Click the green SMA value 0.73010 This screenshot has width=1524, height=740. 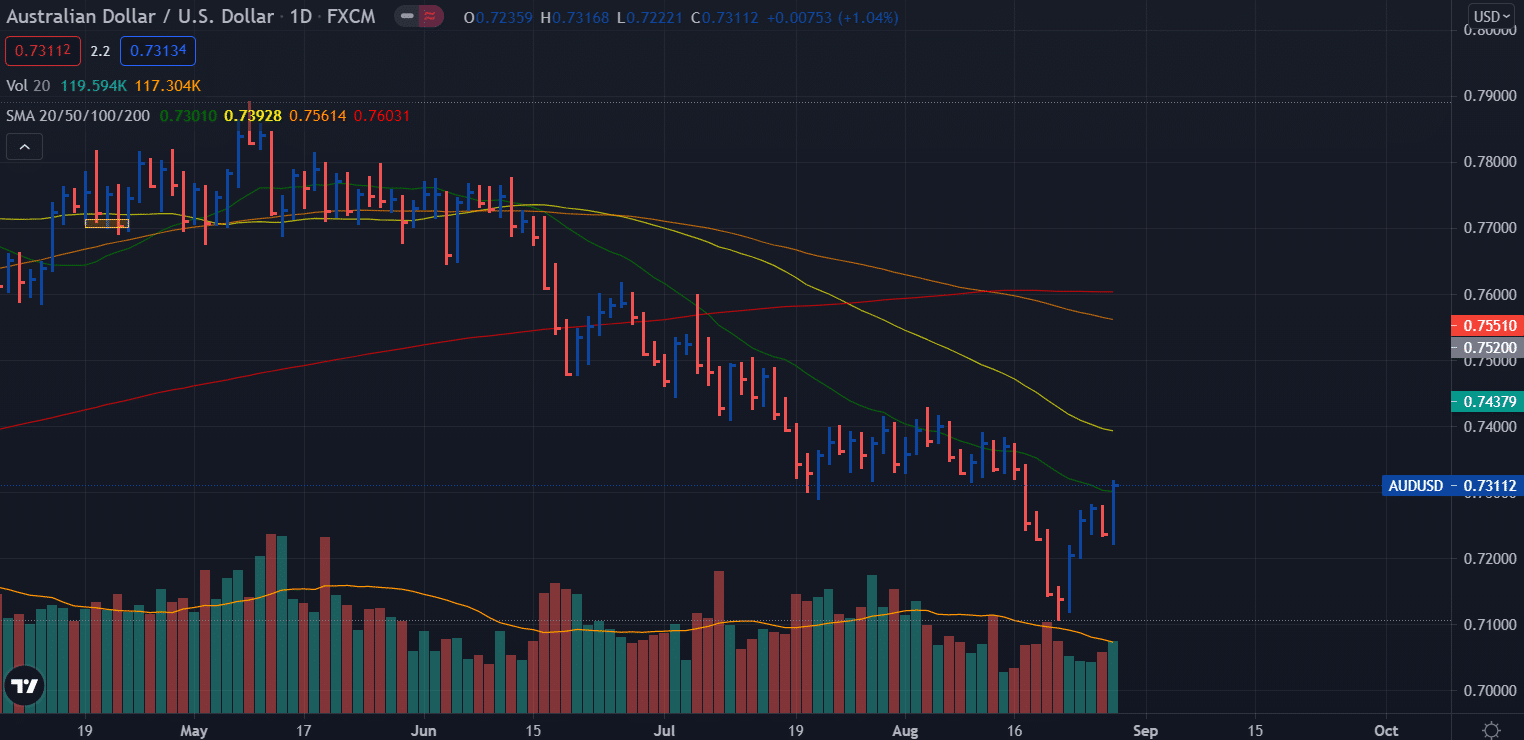tap(187, 115)
